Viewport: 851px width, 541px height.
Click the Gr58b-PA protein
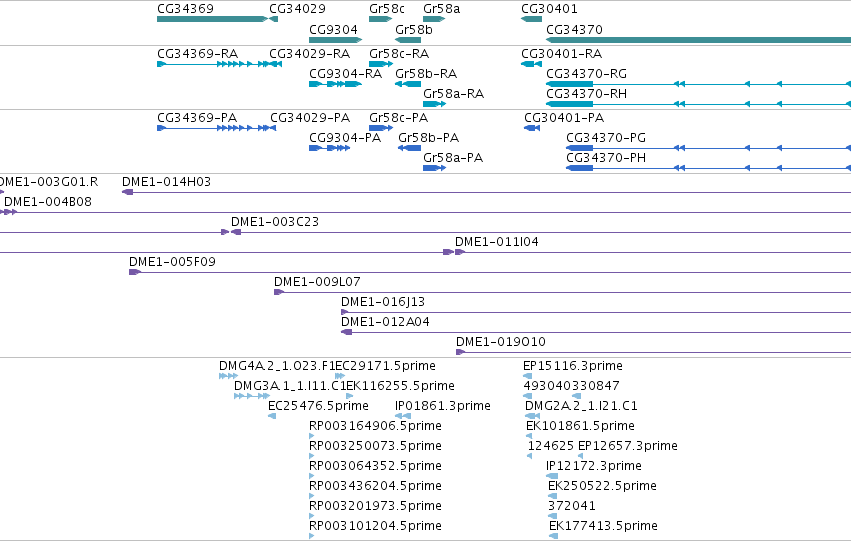[409, 148]
